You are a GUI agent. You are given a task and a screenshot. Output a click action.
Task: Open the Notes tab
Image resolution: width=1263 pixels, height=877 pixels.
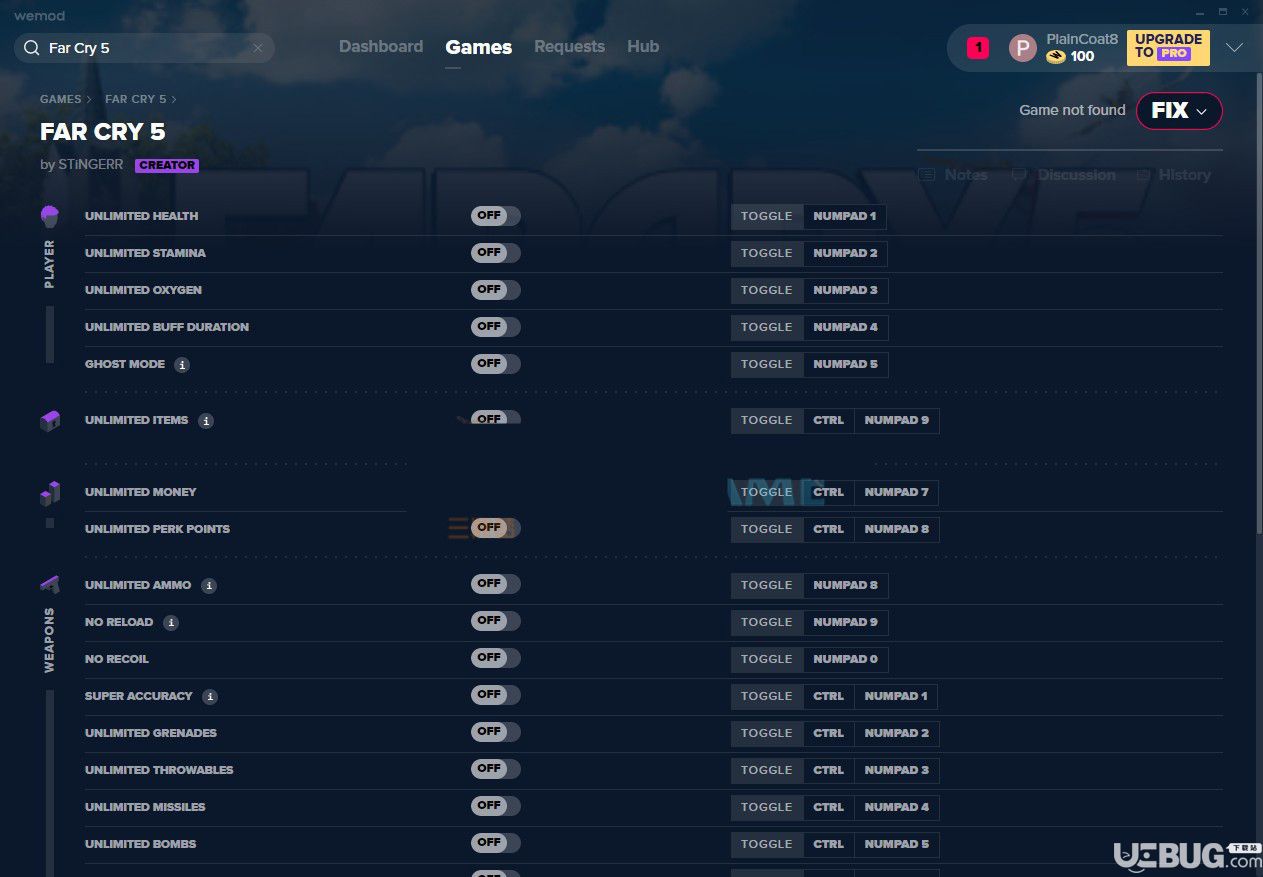pyautogui.click(x=953, y=175)
